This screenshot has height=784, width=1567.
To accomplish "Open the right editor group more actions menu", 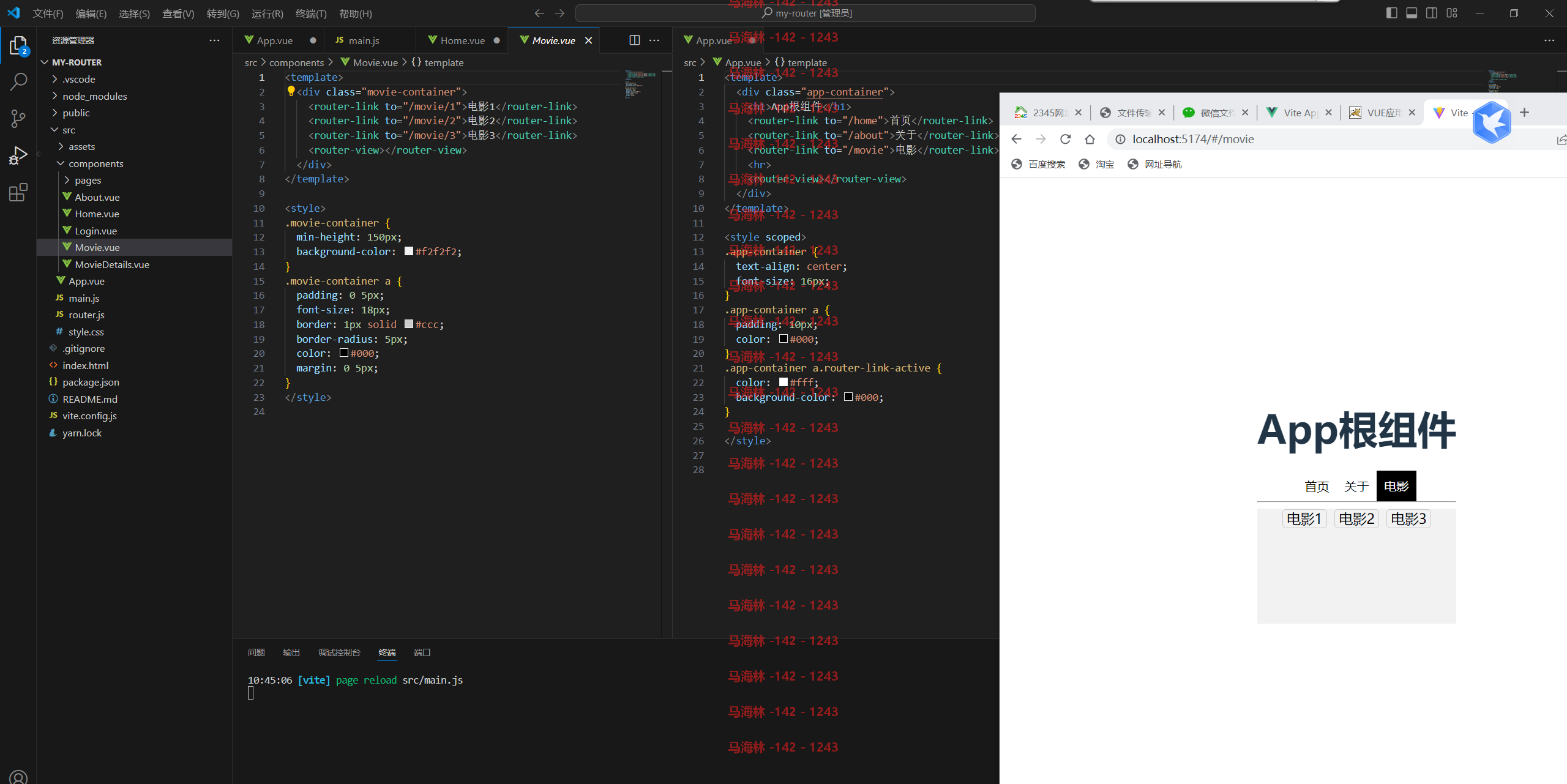I will [1549, 40].
